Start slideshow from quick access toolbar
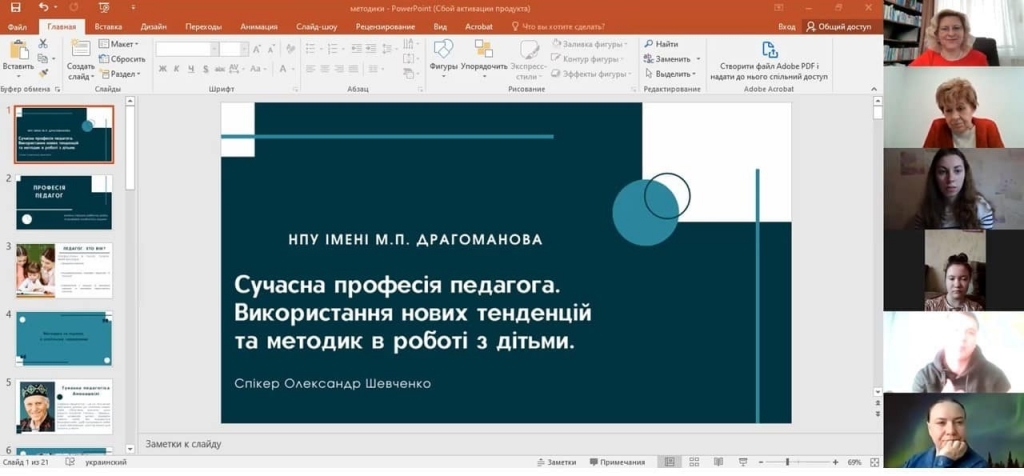Screen dimensions: 1024x476 pos(104,8)
